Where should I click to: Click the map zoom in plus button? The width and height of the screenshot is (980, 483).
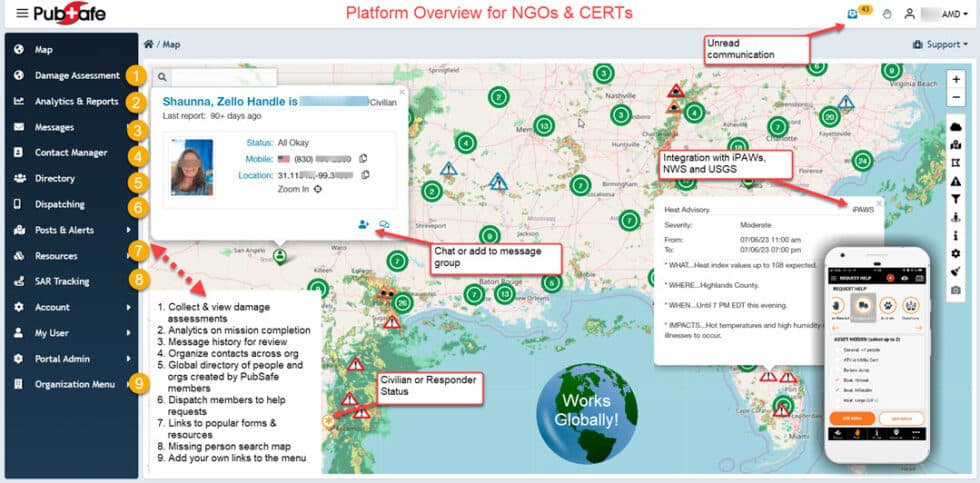click(x=956, y=79)
